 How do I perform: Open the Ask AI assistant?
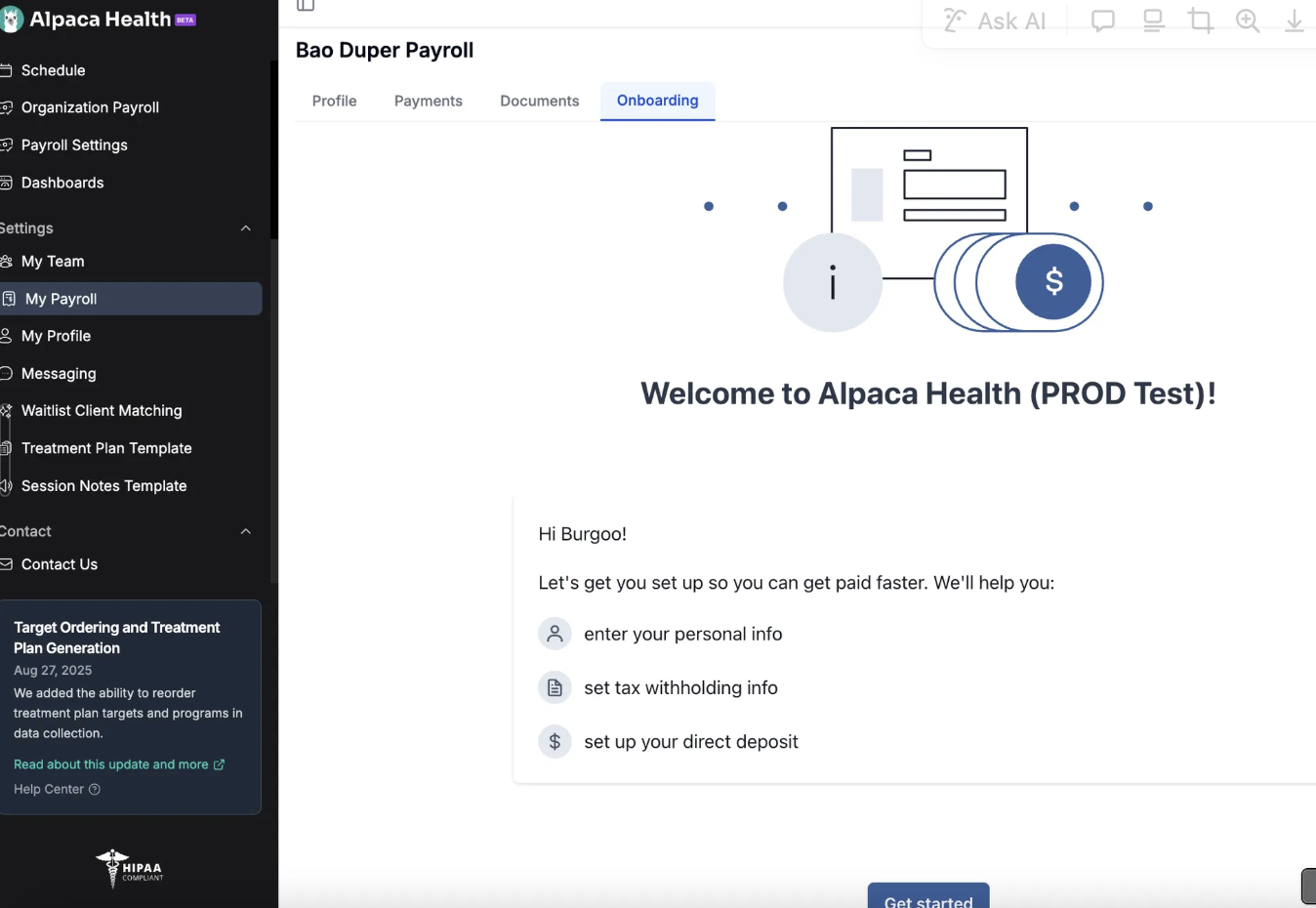995,21
